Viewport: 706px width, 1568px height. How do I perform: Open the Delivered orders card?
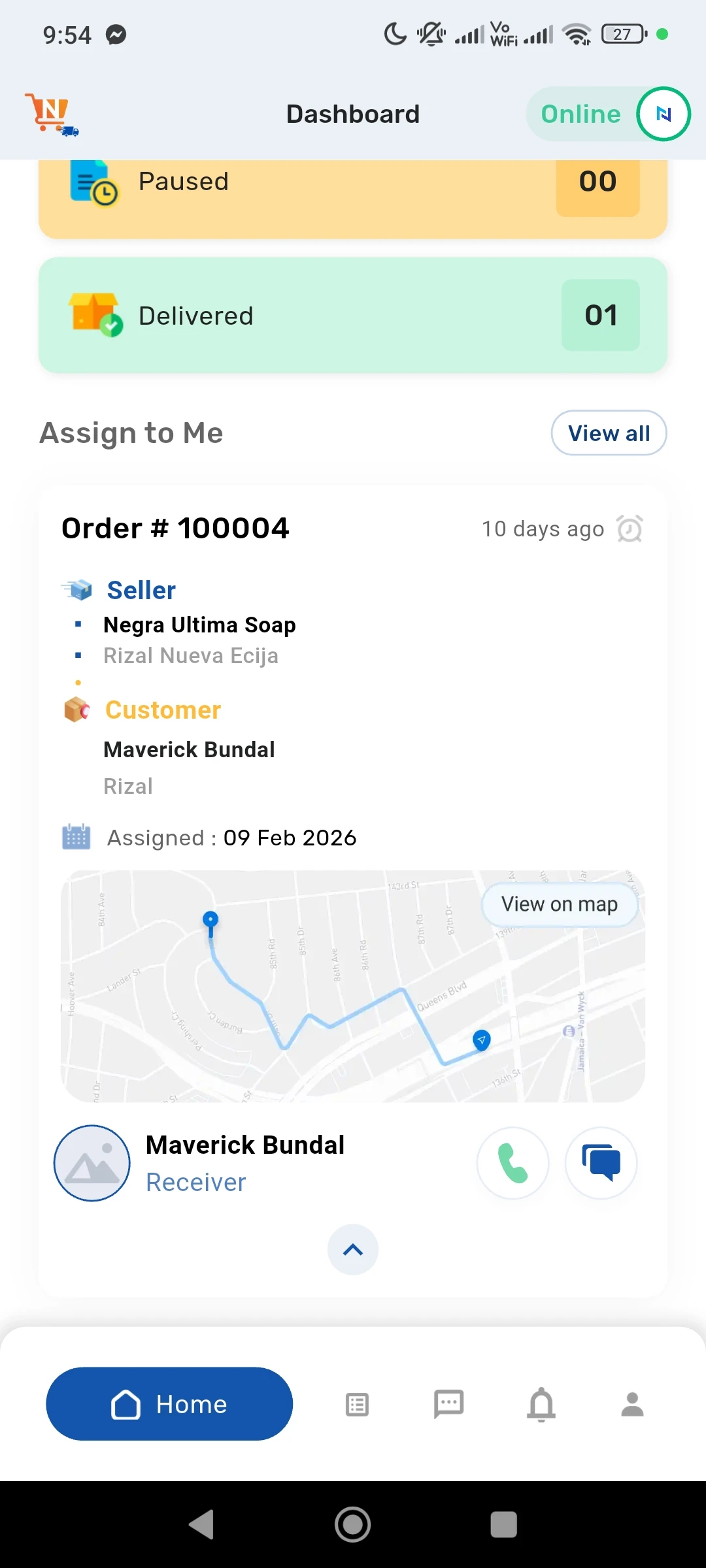pyautogui.click(x=353, y=316)
